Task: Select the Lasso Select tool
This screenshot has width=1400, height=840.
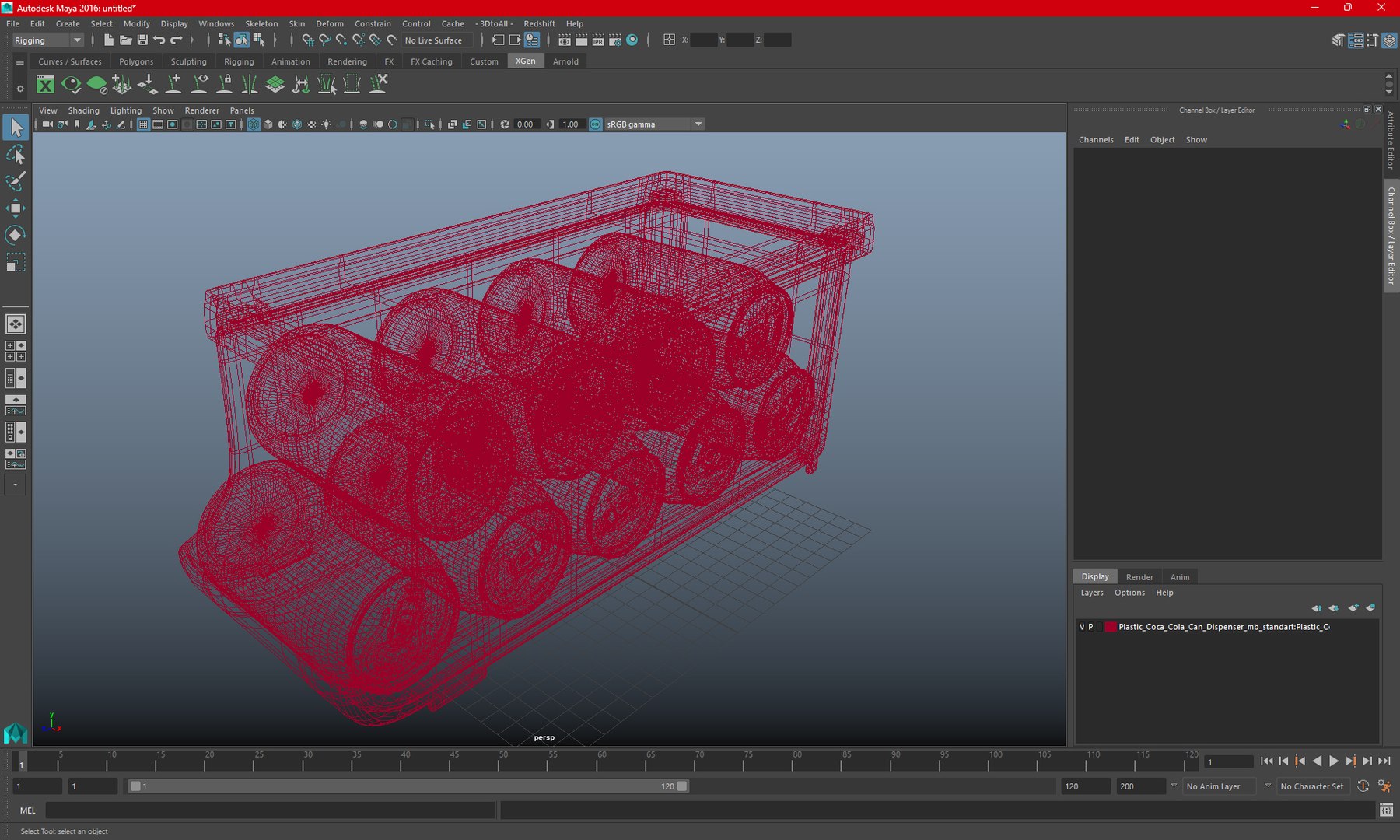Action: (16, 155)
